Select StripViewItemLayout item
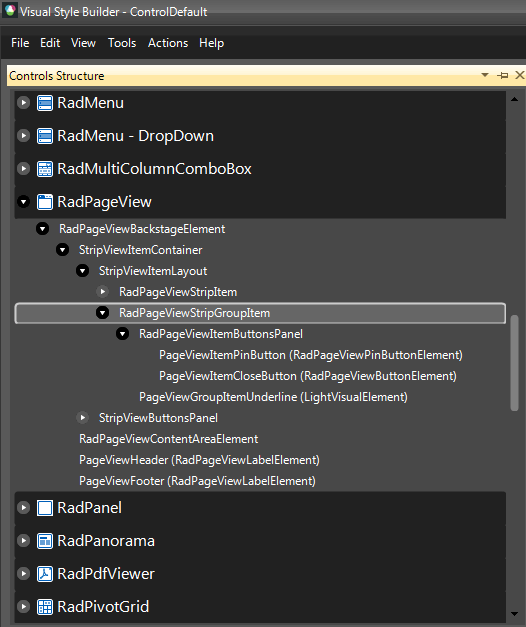Screen dimensions: 526x627 click(153, 271)
